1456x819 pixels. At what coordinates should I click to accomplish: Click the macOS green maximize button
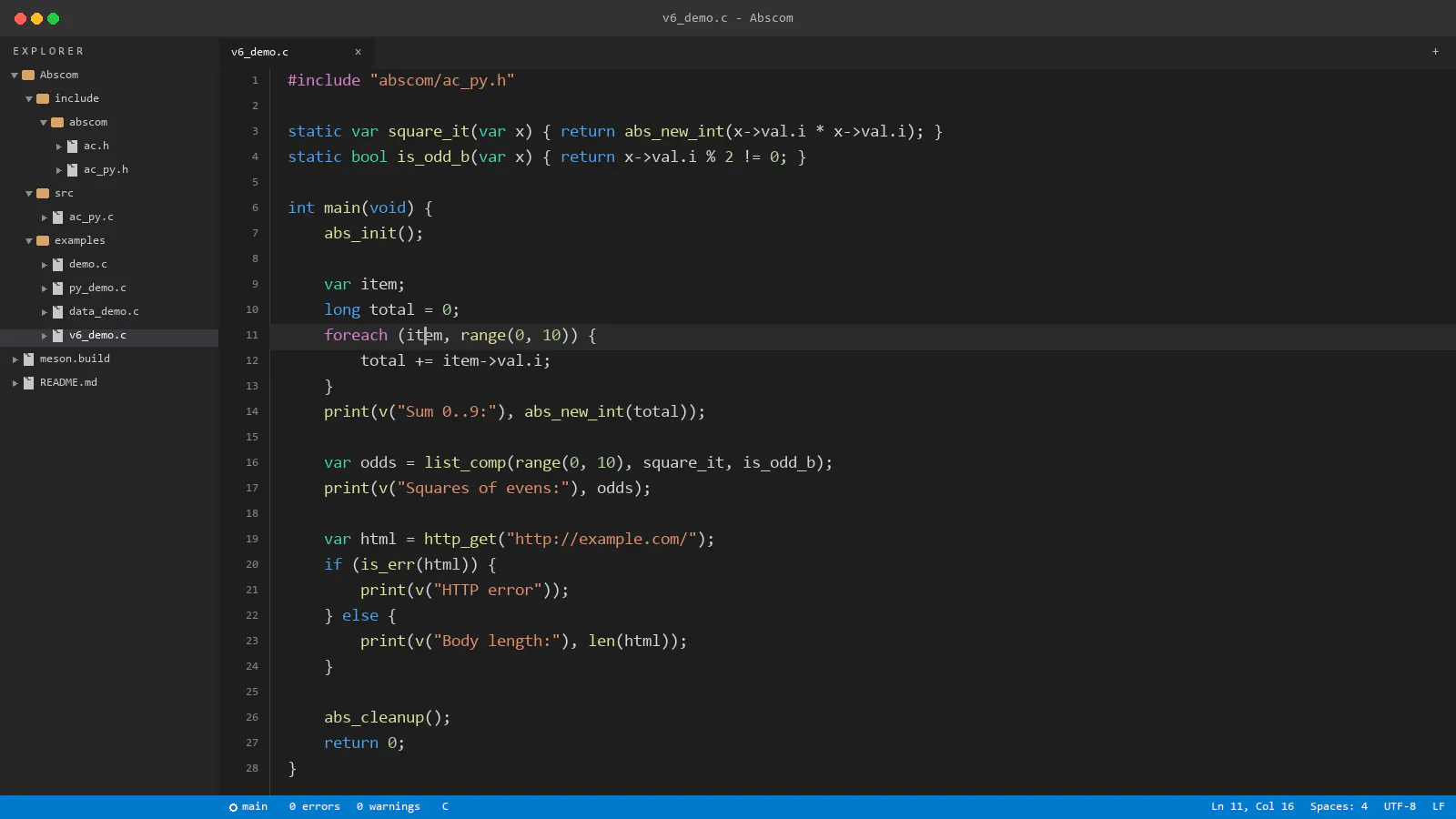click(x=53, y=18)
